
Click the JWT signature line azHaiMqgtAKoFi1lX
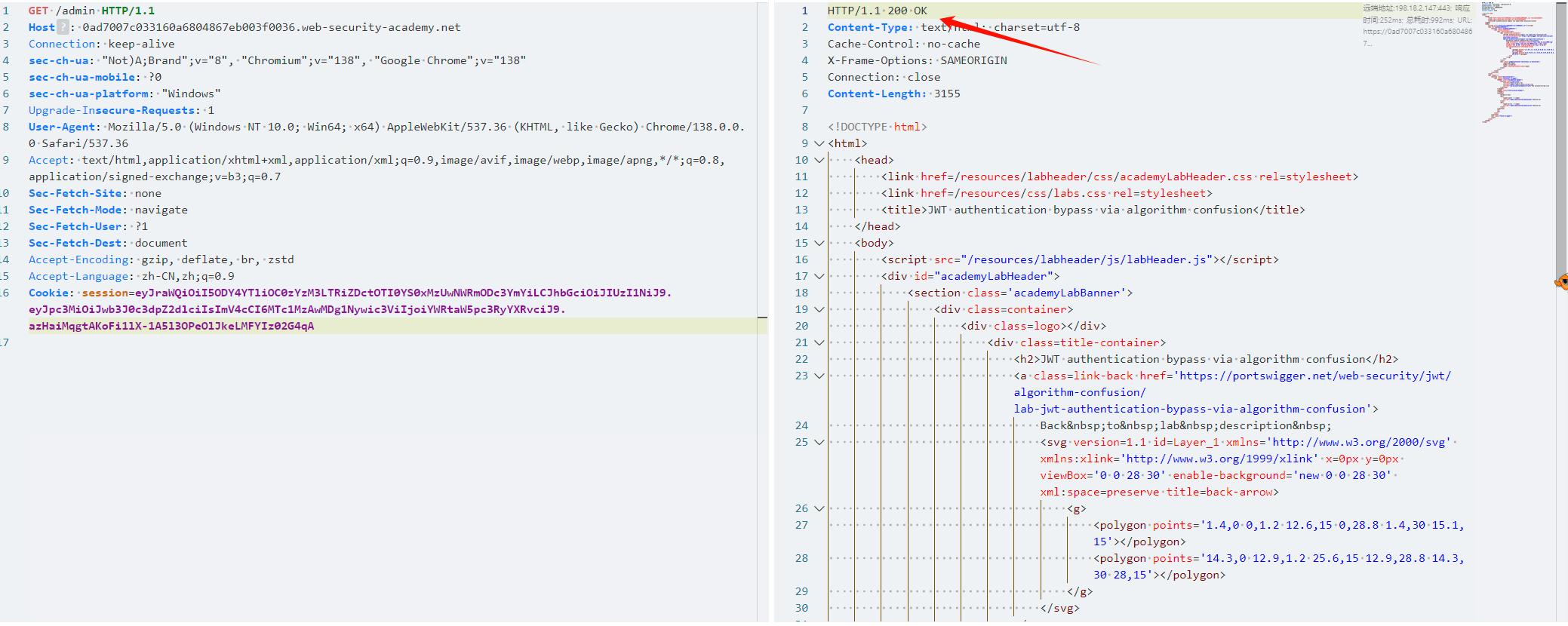(x=171, y=326)
